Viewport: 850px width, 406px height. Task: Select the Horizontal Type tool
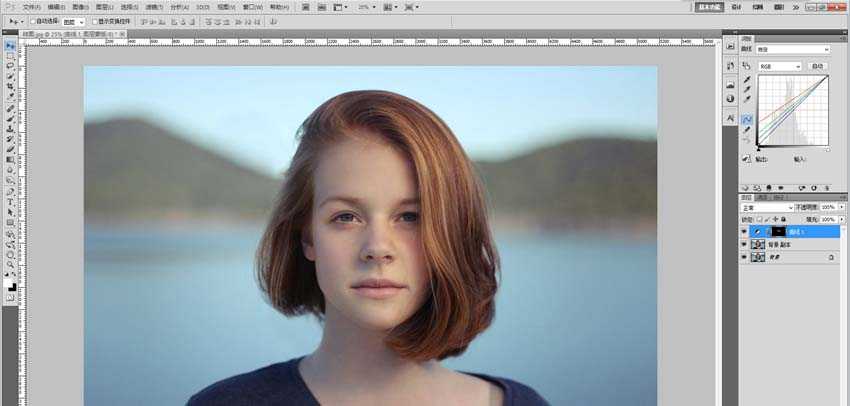[x=10, y=201]
